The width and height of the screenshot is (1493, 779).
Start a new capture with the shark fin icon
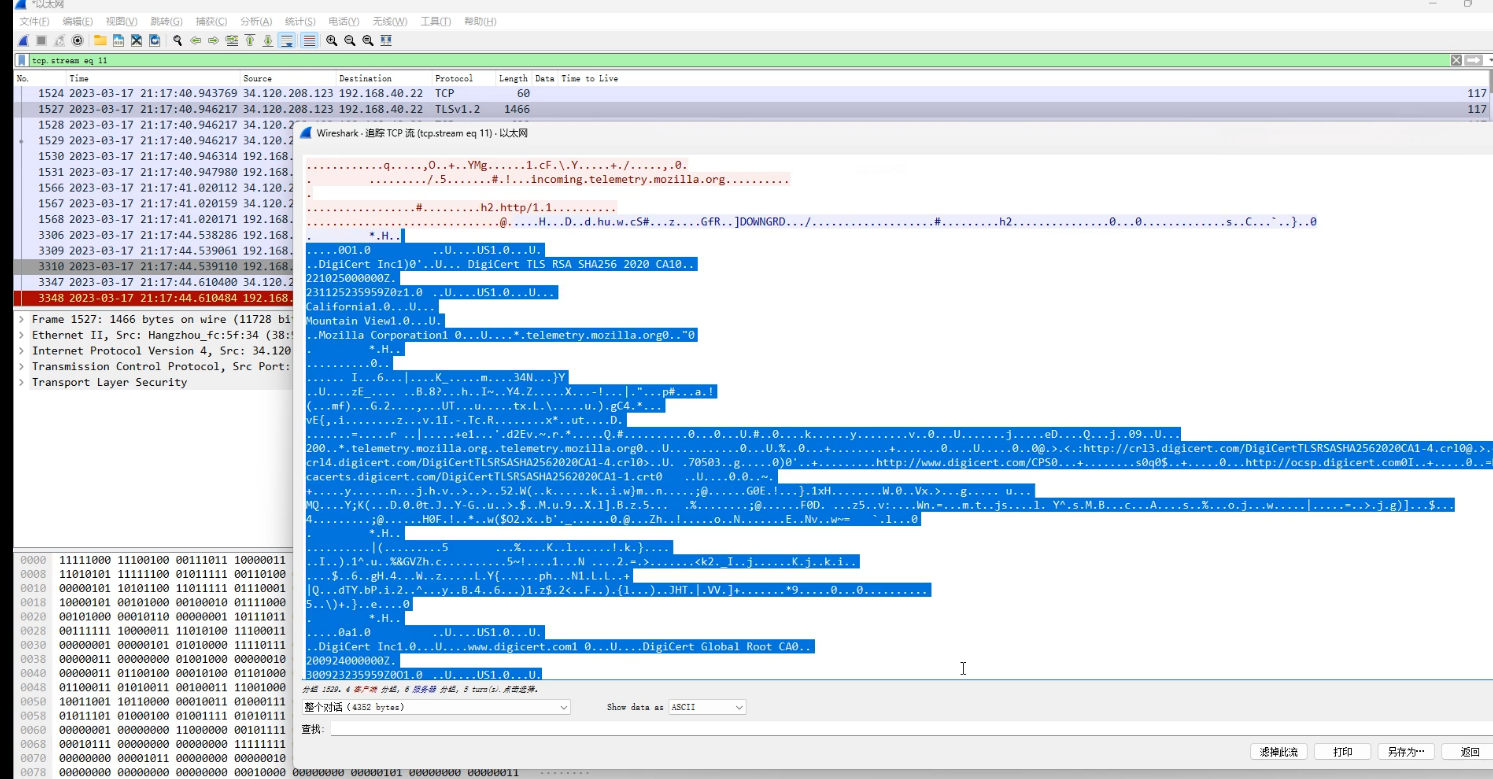[x=24, y=40]
